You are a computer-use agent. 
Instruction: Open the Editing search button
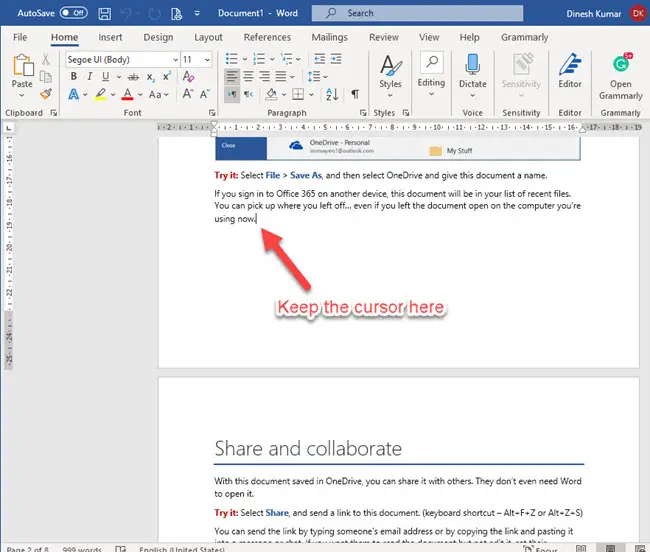(431, 75)
